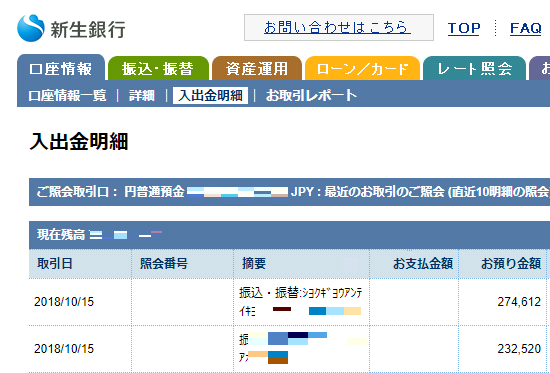Click the 現在残高 label
The width and height of the screenshot is (550, 373).
(61, 235)
